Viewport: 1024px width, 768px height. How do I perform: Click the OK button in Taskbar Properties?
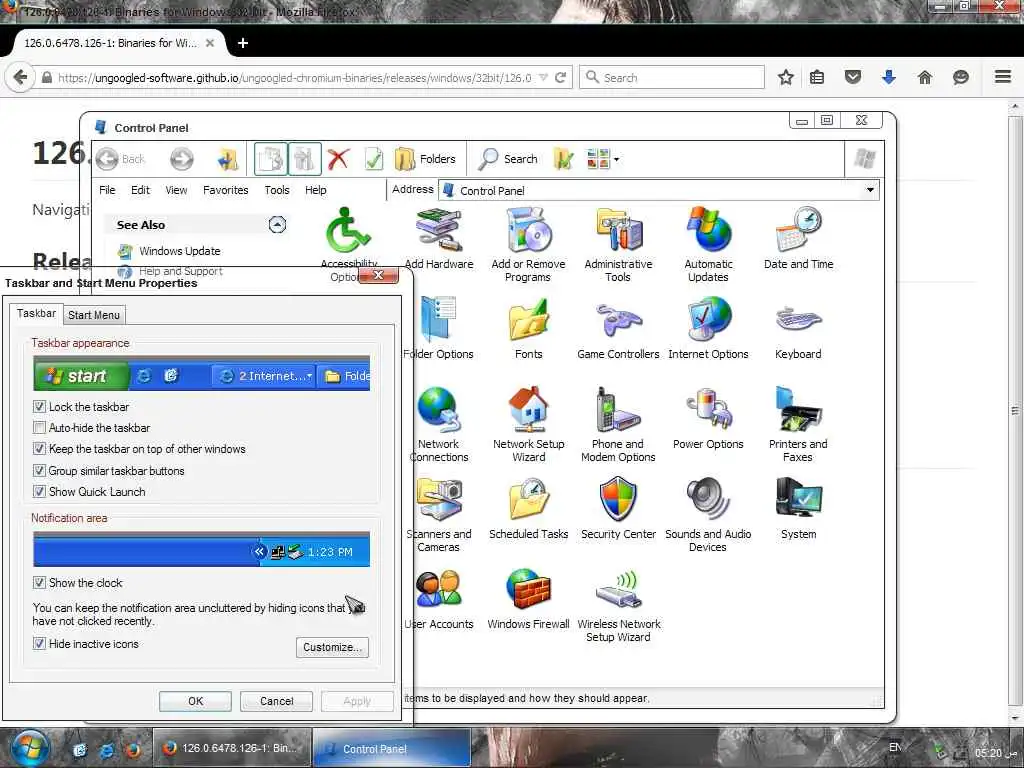click(x=195, y=701)
